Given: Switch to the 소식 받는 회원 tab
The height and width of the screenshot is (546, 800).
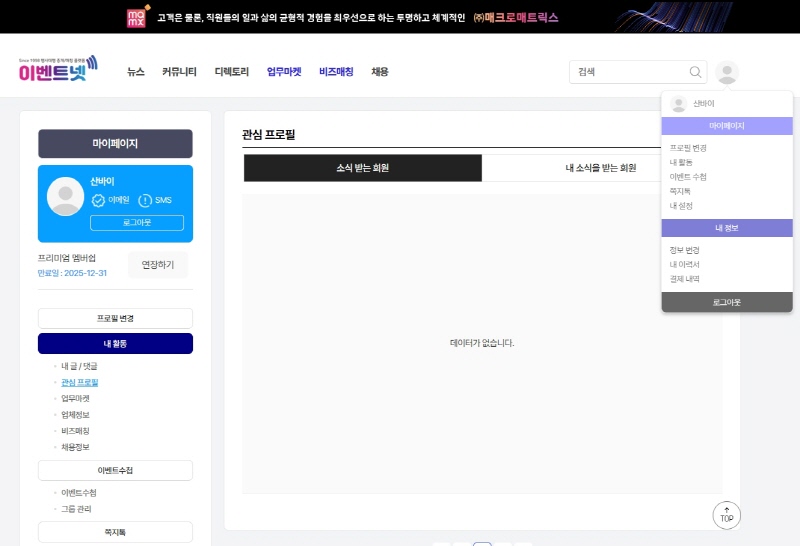Looking at the screenshot, I should tap(363, 168).
